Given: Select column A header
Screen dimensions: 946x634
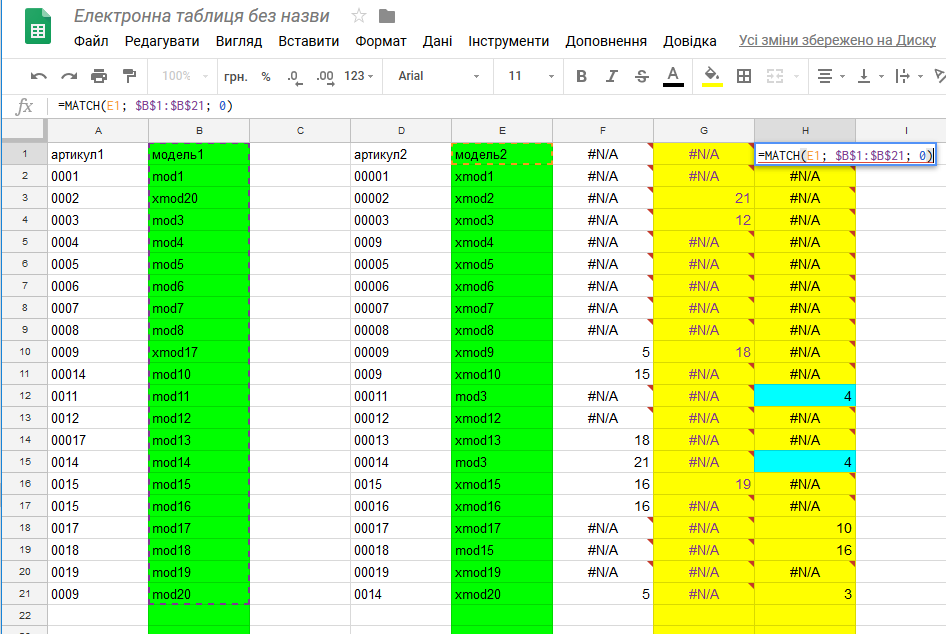Looking at the screenshot, I should click(x=98, y=130).
